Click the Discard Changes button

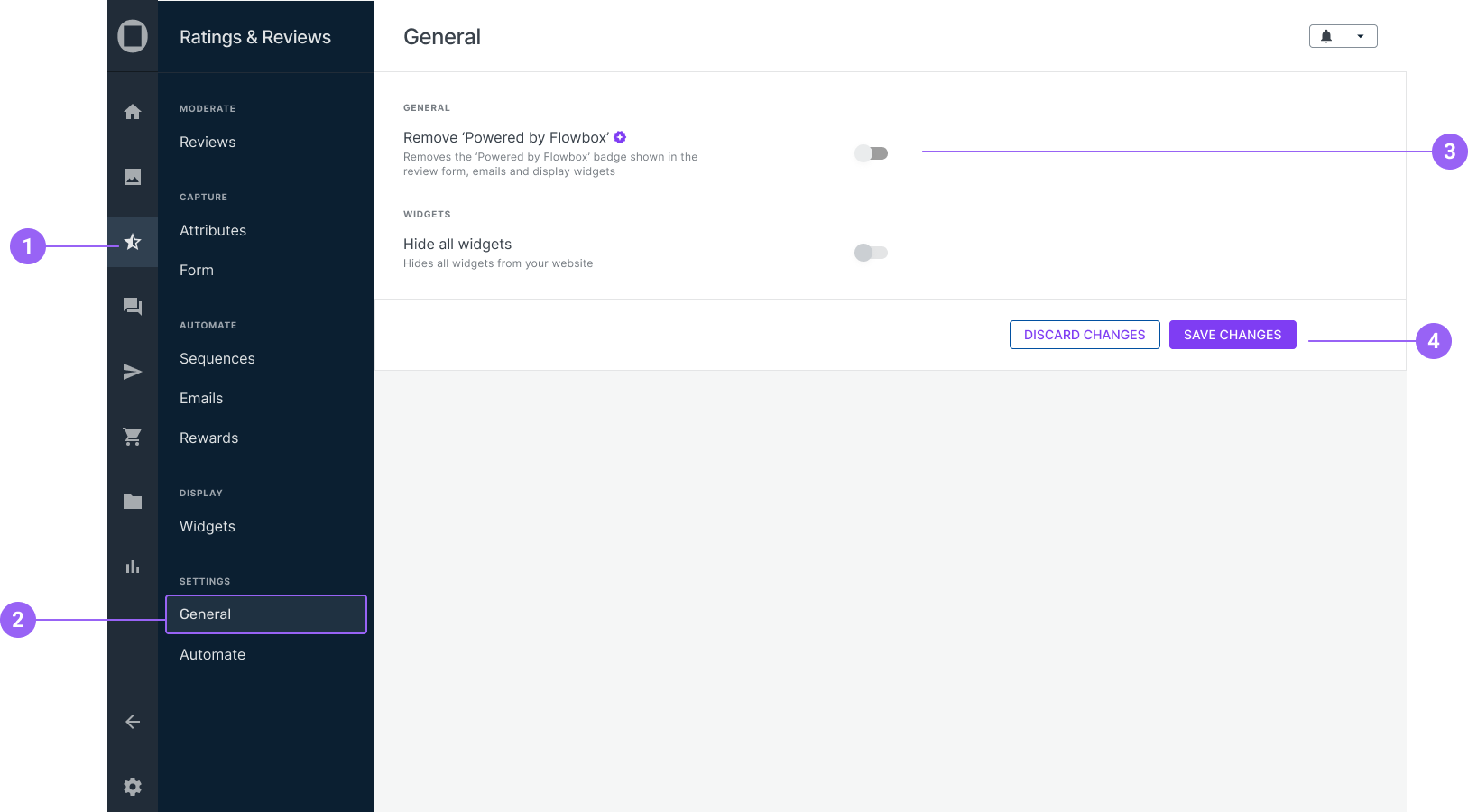pos(1085,335)
